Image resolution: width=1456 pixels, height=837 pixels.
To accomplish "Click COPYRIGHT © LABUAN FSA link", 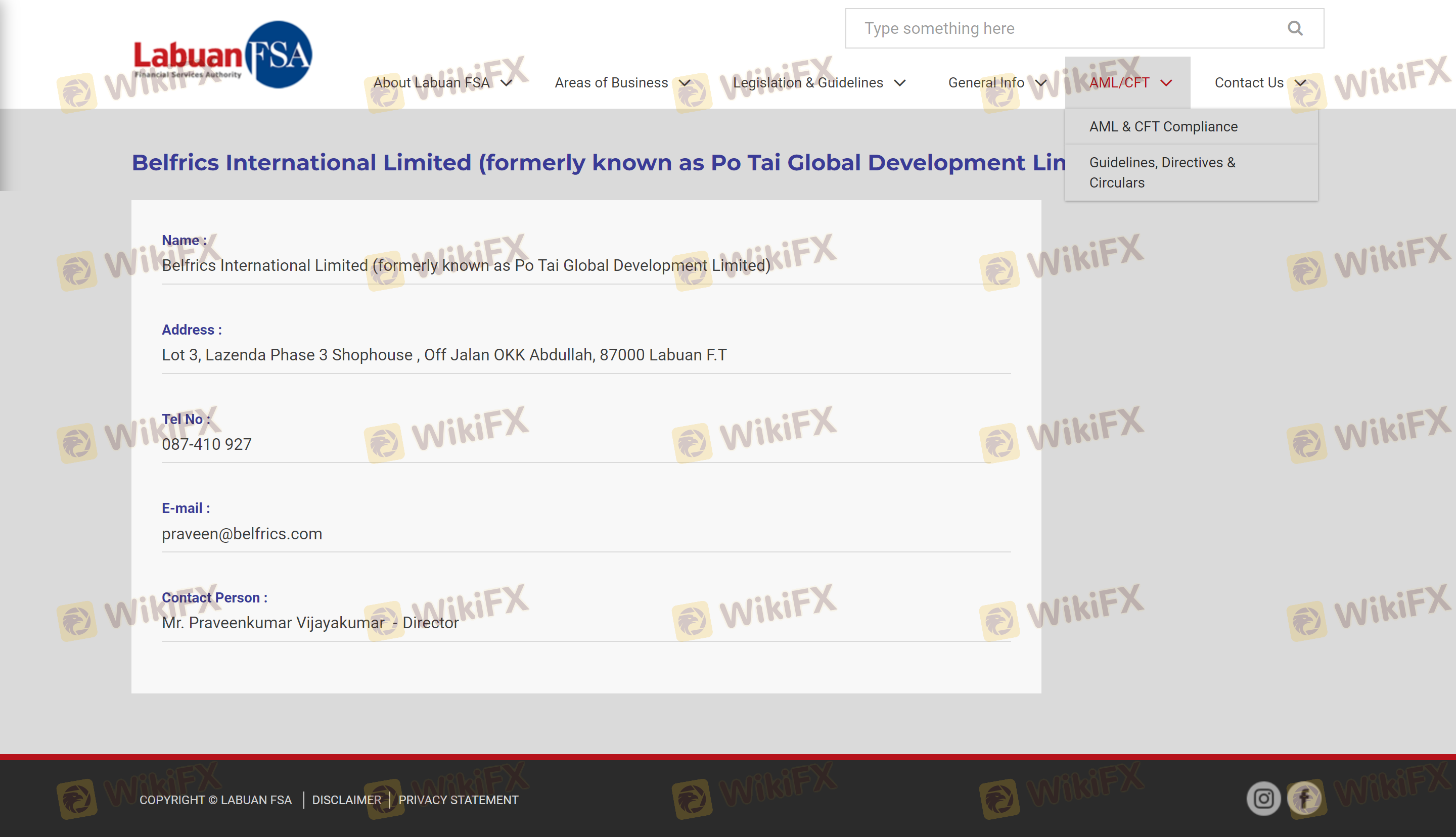I will 215,800.
